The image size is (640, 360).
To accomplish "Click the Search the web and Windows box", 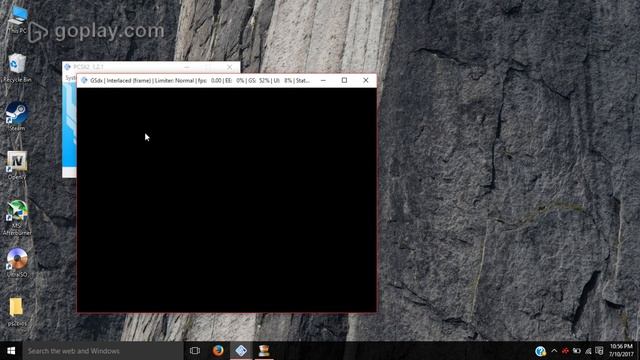I will pyautogui.click(x=103, y=351).
